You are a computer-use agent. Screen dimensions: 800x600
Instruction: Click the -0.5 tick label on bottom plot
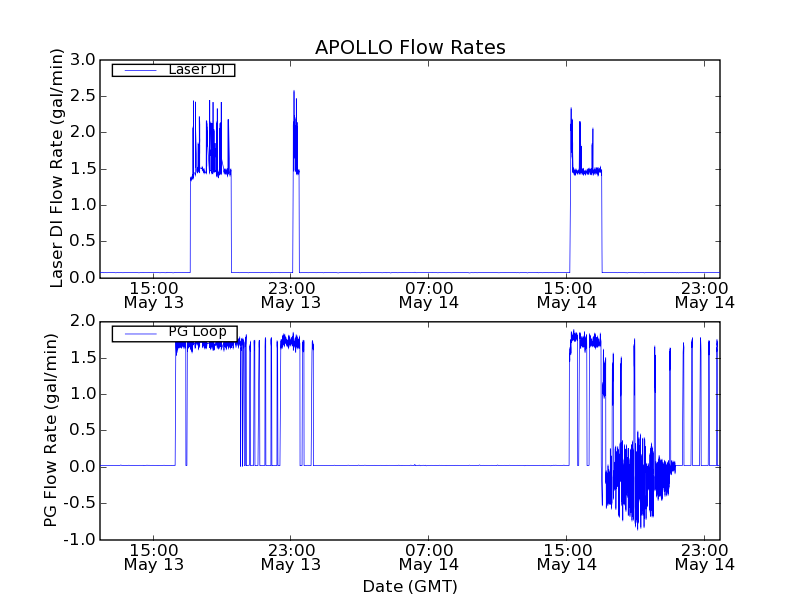[80, 503]
